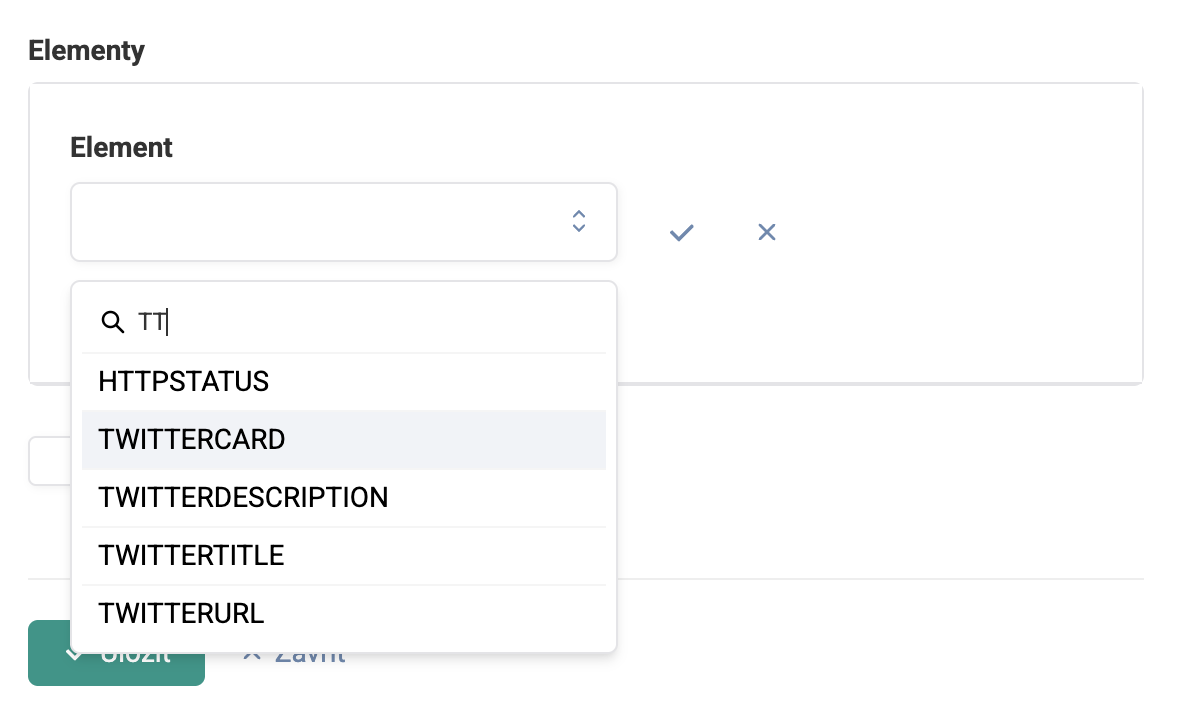Click the X icon beside Zavřít

point(252,656)
